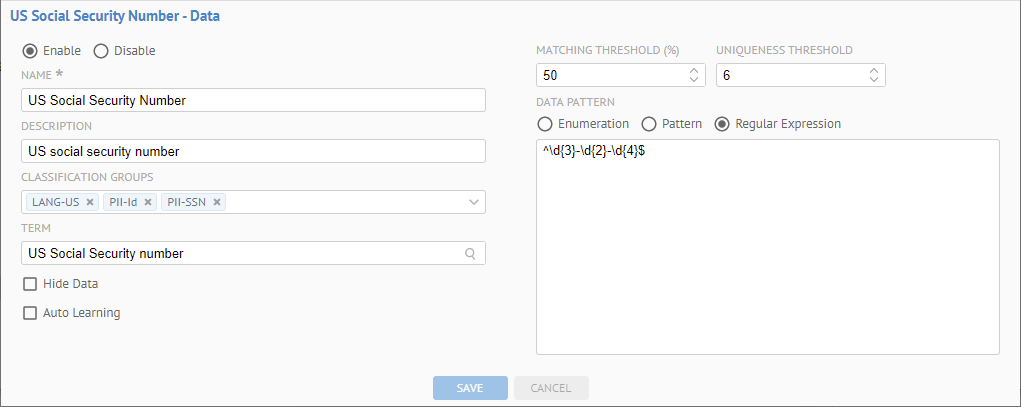Remove the LANG-US classification tag
This screenshot has height=407, width=1021.
pyautogui.click(x=90, y=202)
